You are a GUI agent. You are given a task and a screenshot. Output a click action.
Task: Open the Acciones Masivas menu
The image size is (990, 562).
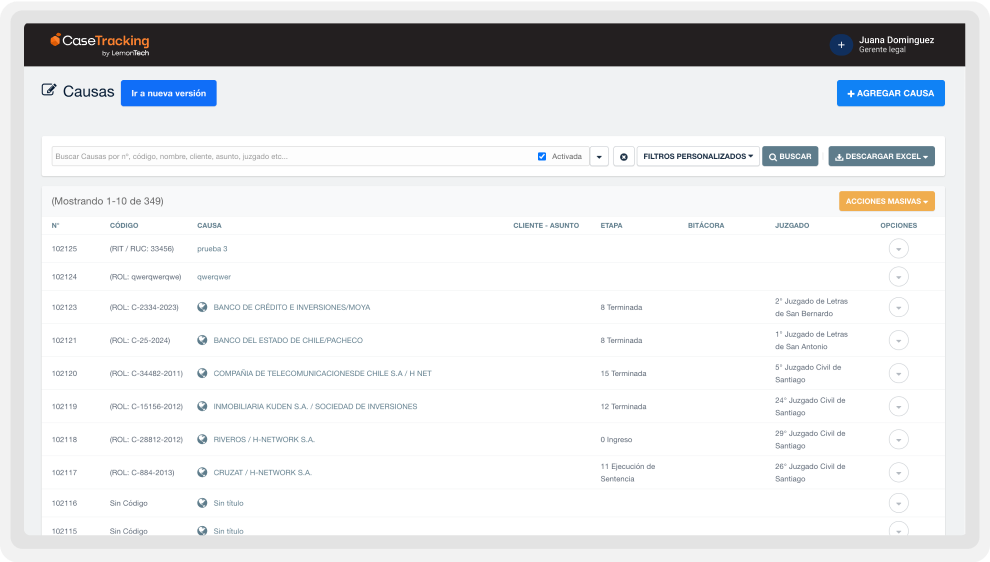click(x=886, y=201)
